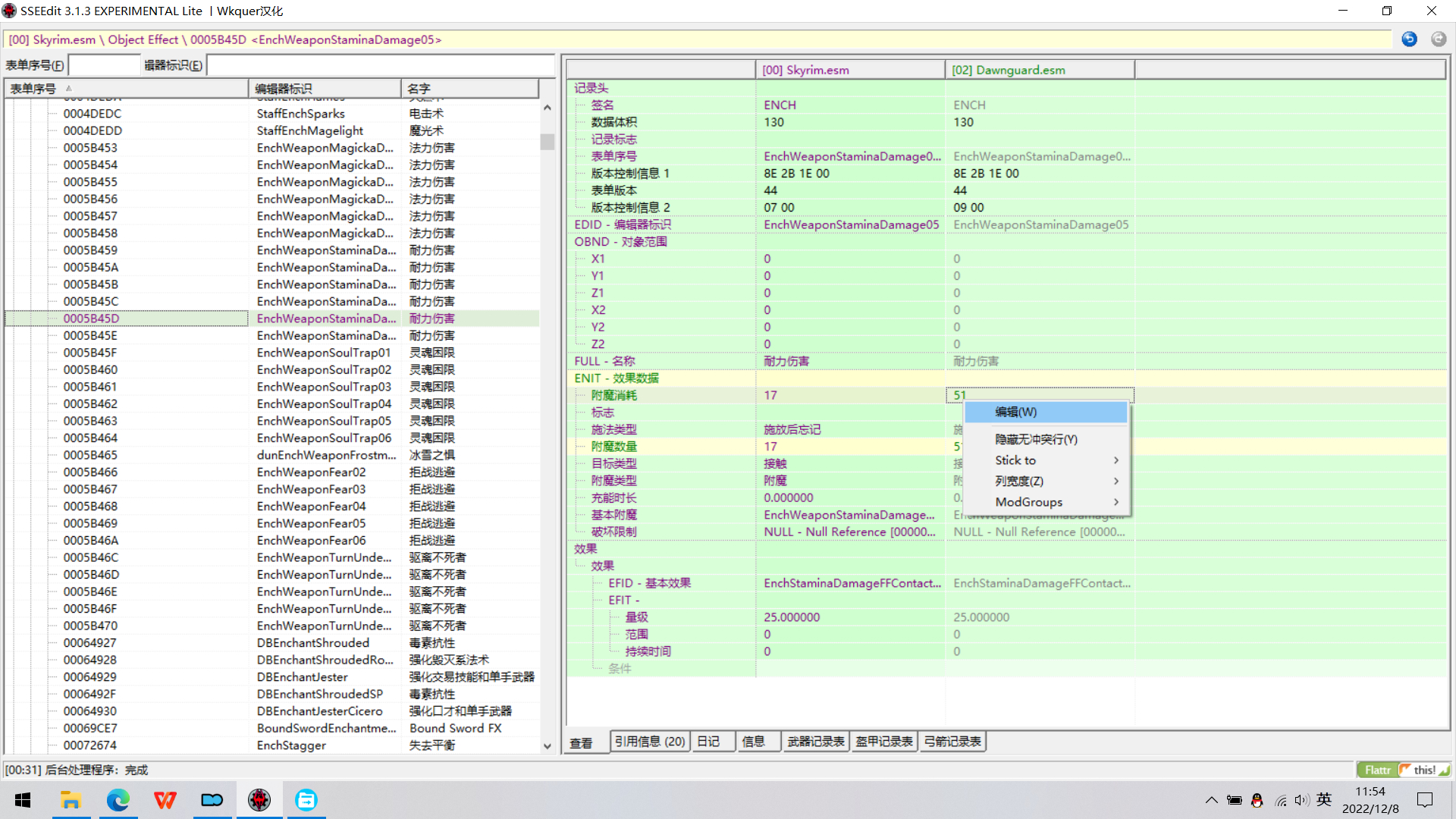
Task: Click the Flattr this! button
Action: (1403, 770)
